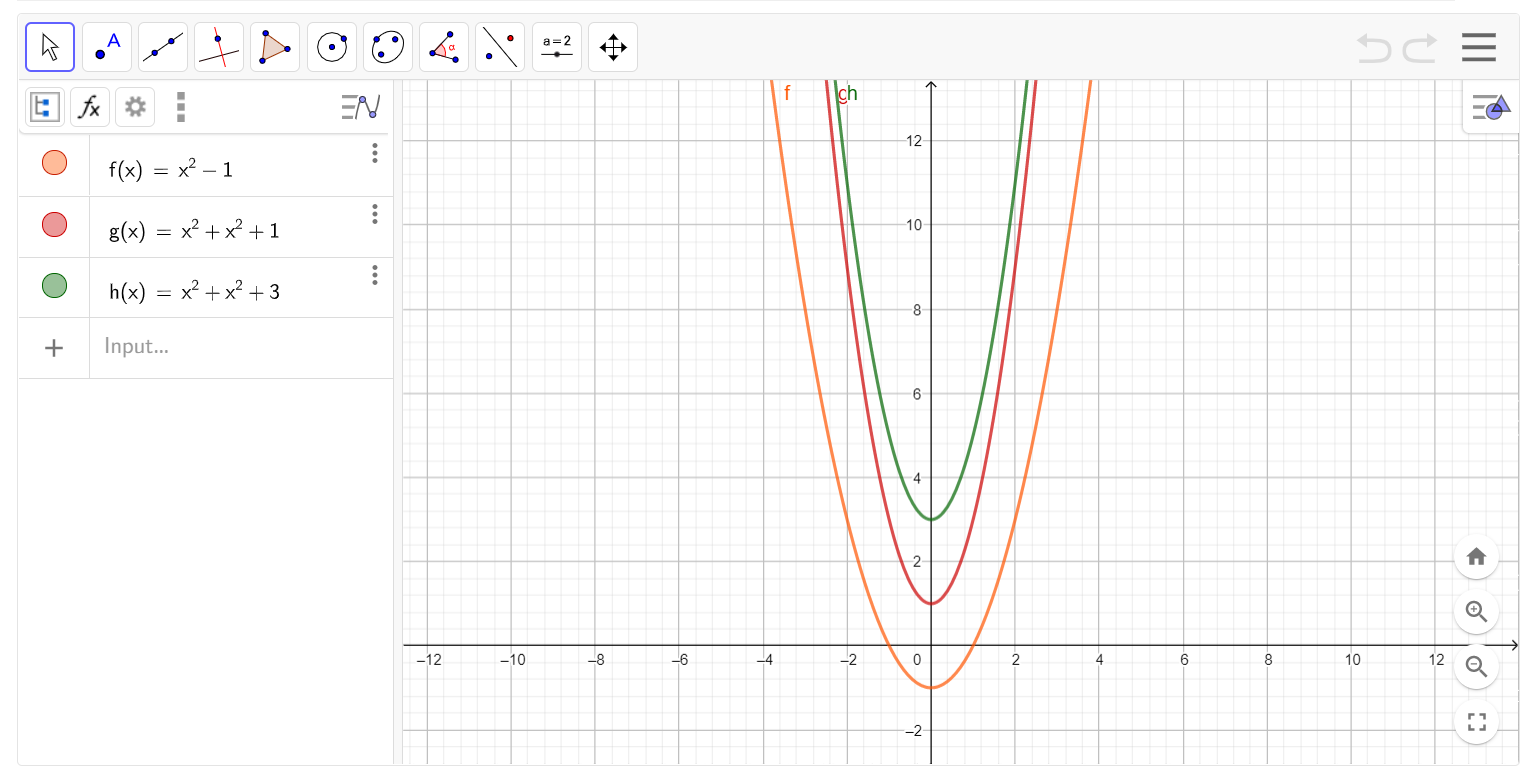Select the f(x) = x² − 1 expression
1535x778 pixels.
pyautogui.click(x=171, y=169)
